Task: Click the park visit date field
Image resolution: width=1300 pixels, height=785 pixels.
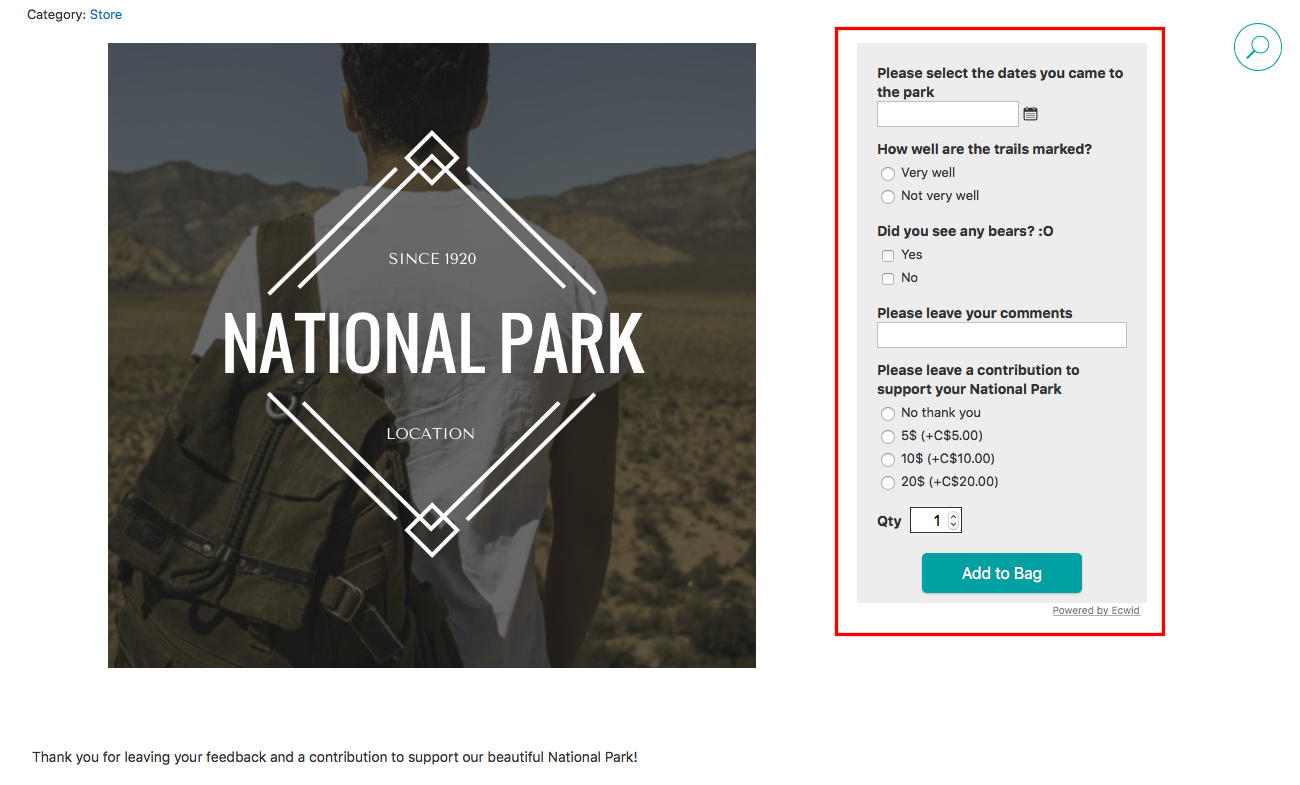Action: 948,114
